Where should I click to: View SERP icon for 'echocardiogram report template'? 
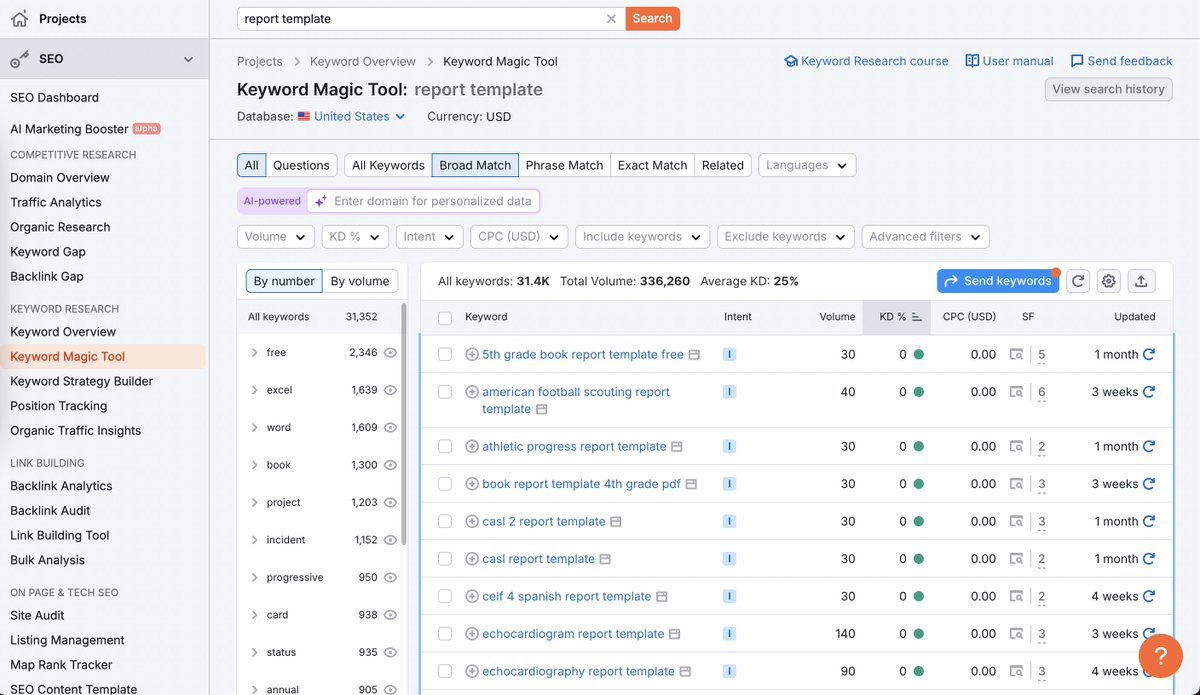1016,634
